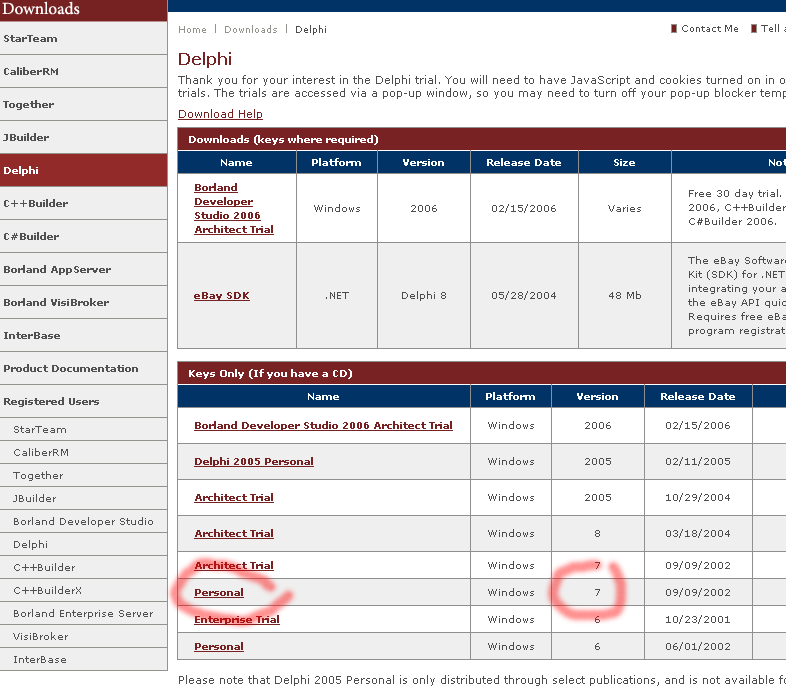Click the Contact Me bullet icon
The width and height of the screenshot is (786, 690).
click(x=674, y=28)
